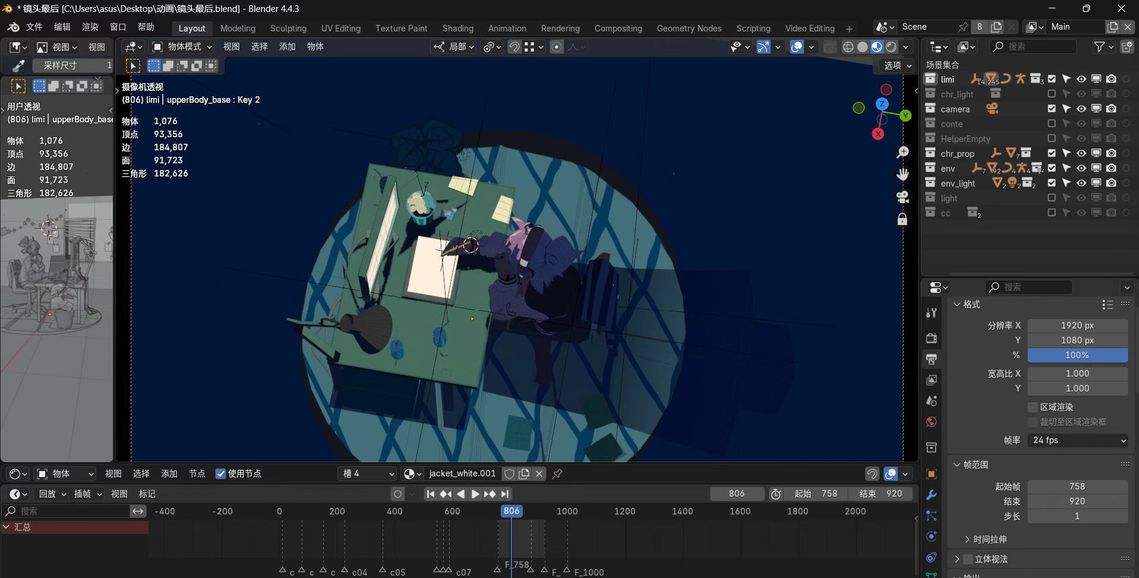Open the transform orientation (局部) dropdown
Viewport: 1139px width, 578px height.
(454, 46)
